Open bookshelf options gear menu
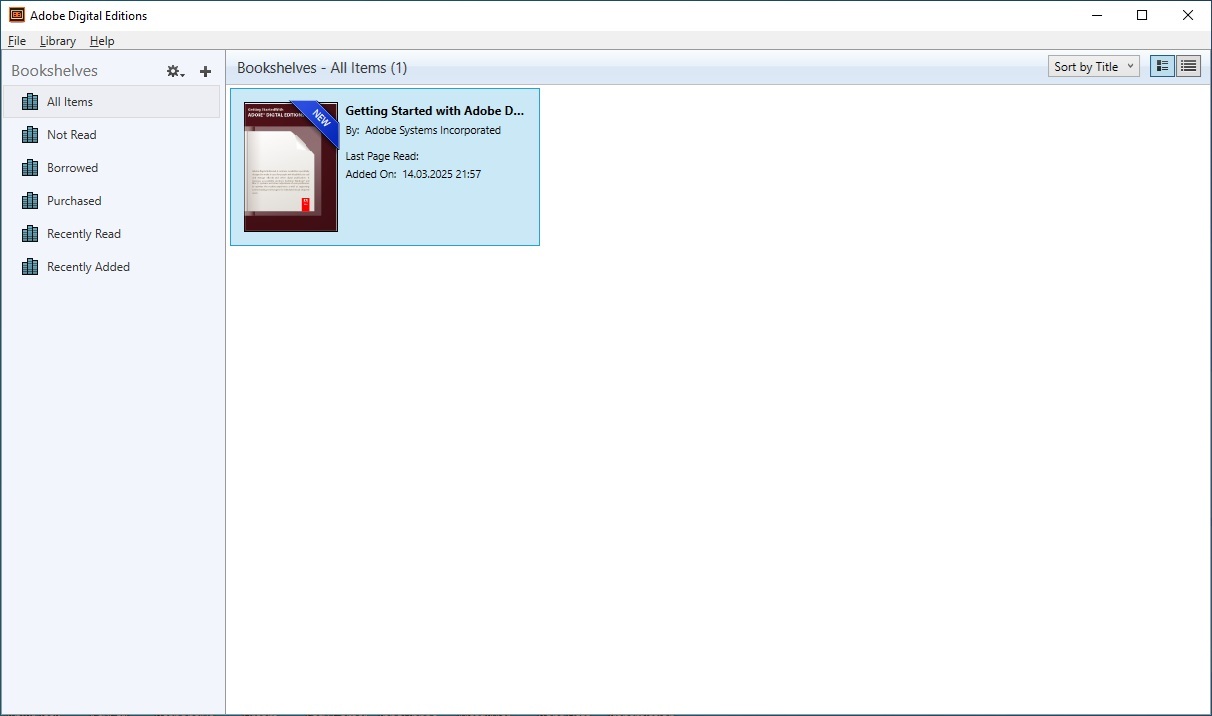Viewport: 1212px width, 716px height. pyautogui.click(x=175, y=71)
